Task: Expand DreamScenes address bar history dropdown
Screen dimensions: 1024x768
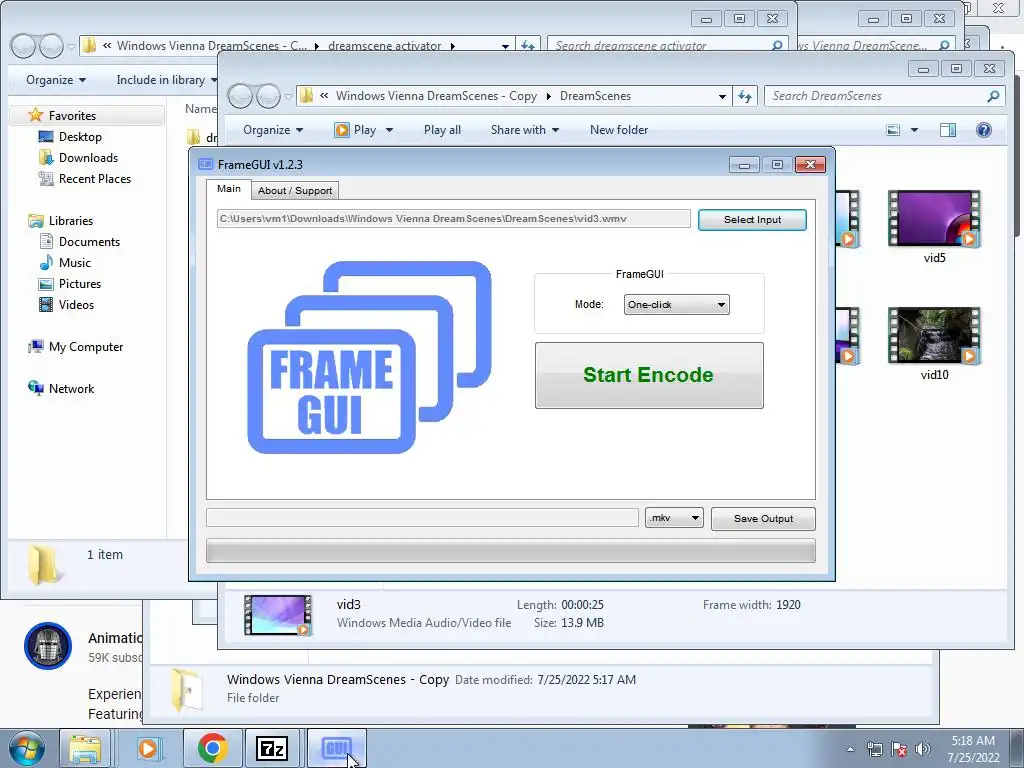Action: tap(722, 97)
